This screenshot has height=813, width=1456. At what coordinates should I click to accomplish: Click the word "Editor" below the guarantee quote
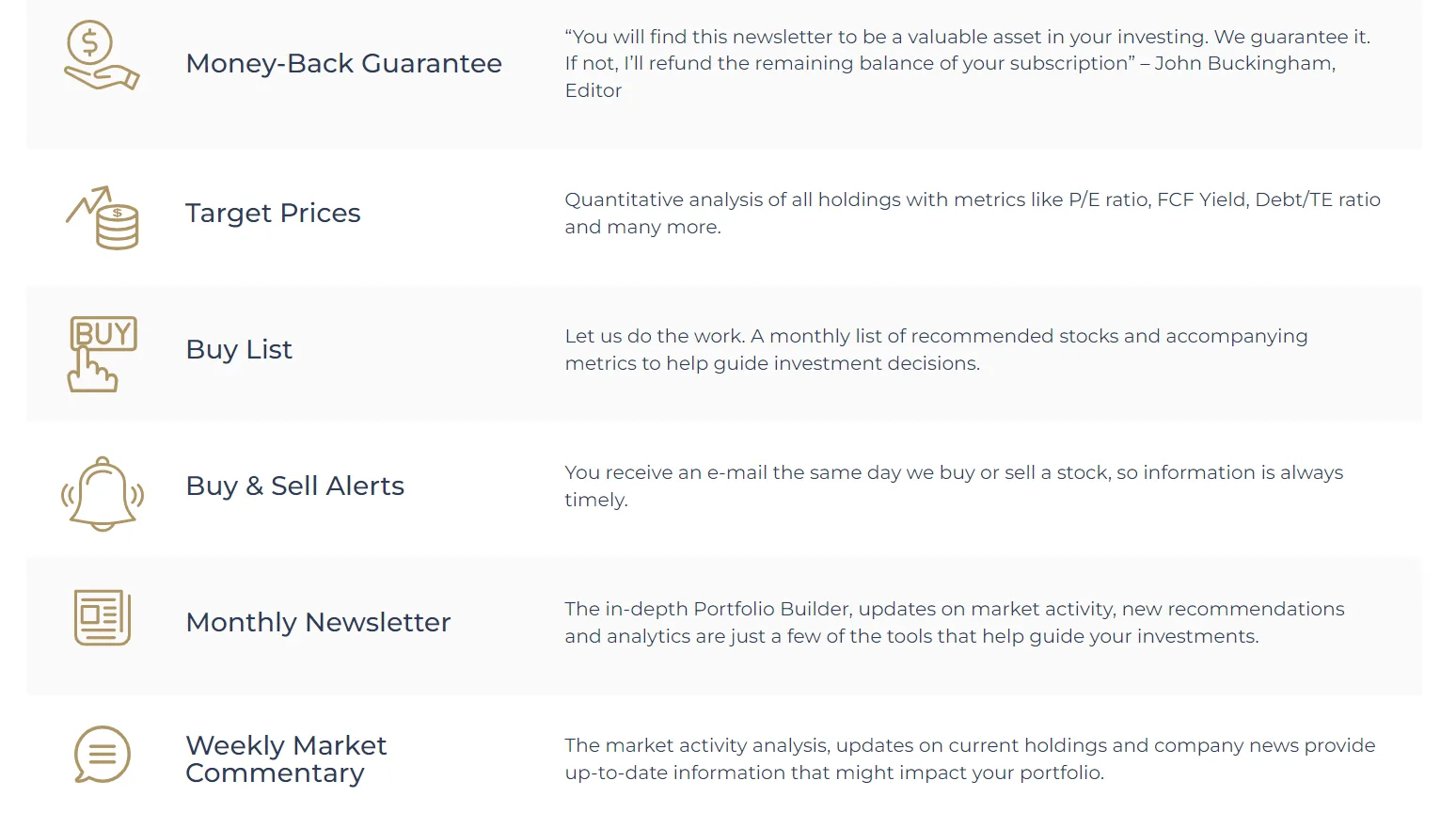coord(593,90)
